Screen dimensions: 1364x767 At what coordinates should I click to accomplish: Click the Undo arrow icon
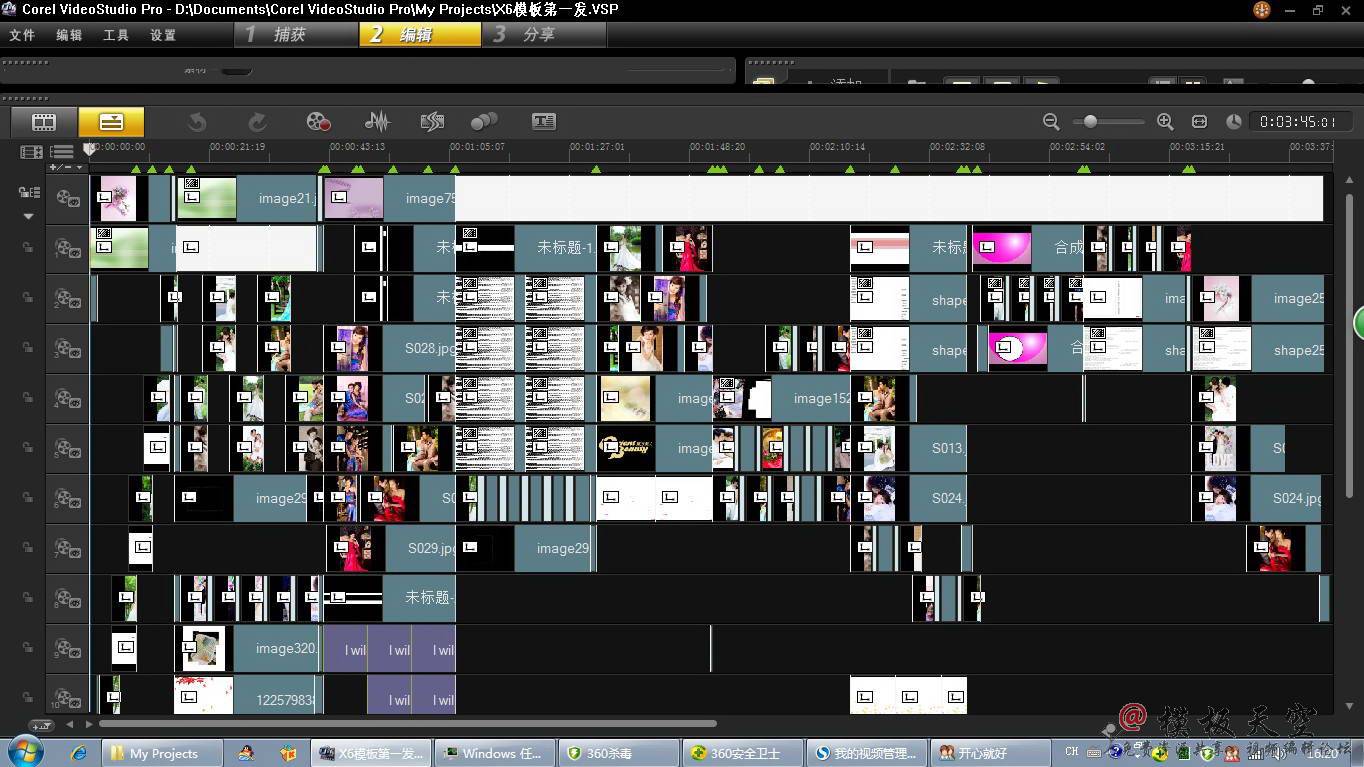pos(197,122)
